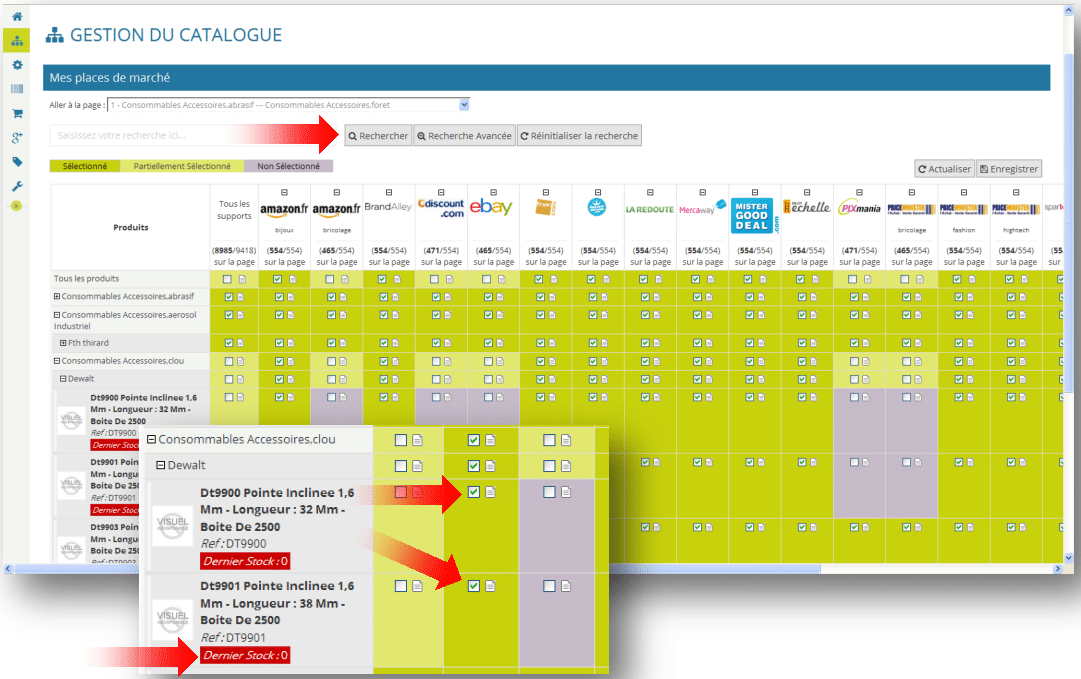Select the catalogue hierarchy sidebar icon
This screenshot has width=1081, height=679.
[x=17, y=41]
